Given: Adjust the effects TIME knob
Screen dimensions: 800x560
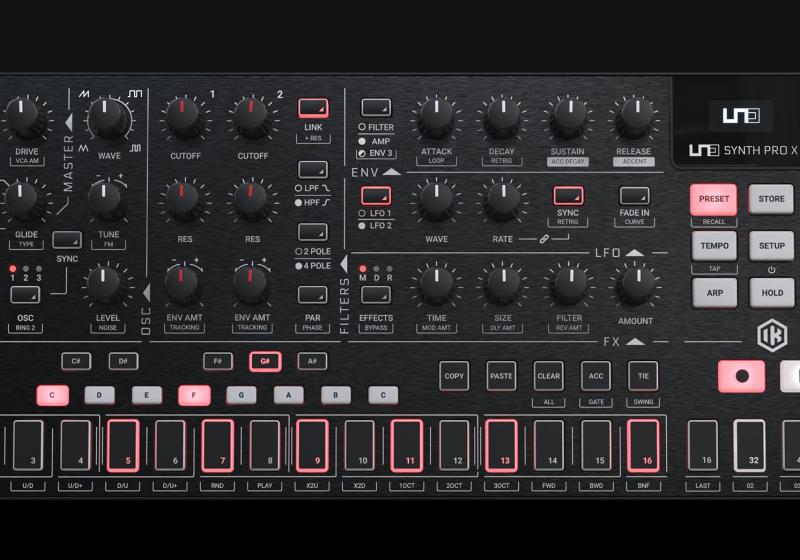Looking at the screenshot, I should pos(436,285).
